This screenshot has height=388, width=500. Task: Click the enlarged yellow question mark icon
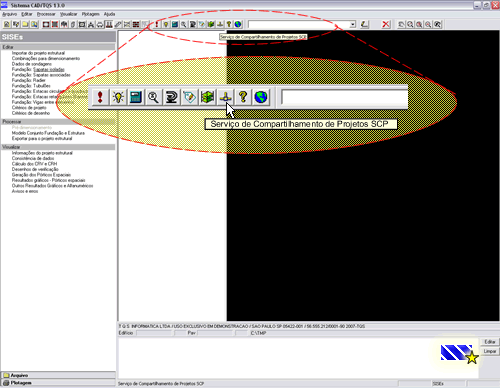243,97
